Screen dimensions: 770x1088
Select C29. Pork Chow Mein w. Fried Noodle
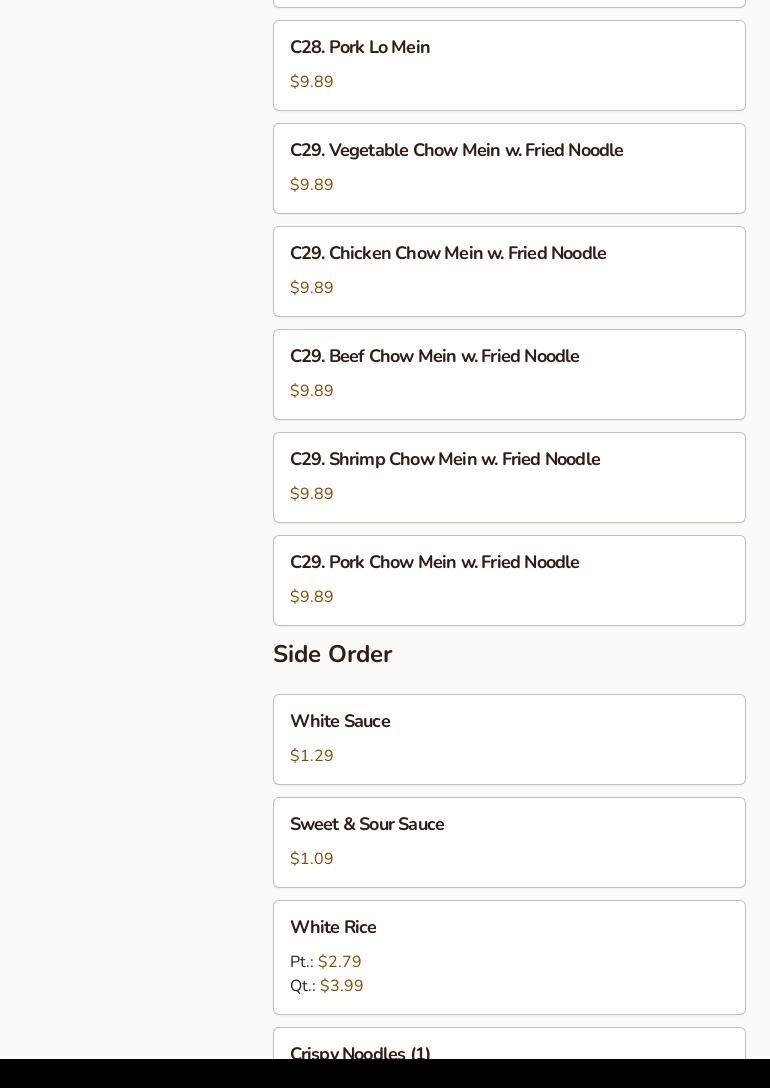click(434, 563)
